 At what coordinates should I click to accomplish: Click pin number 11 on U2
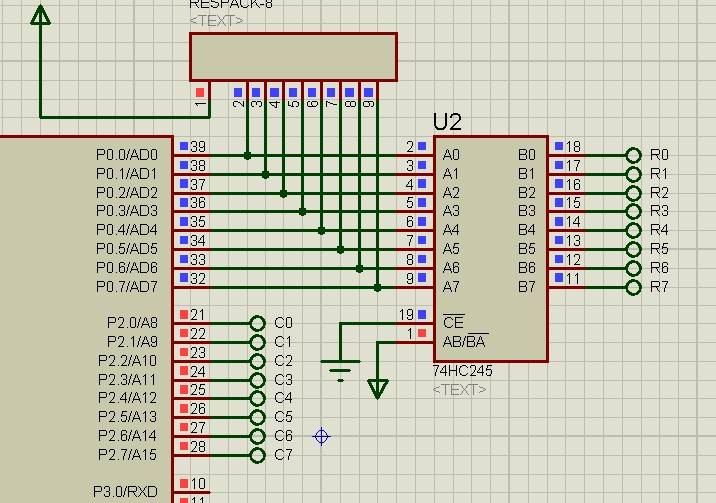[x=573, y=279]
